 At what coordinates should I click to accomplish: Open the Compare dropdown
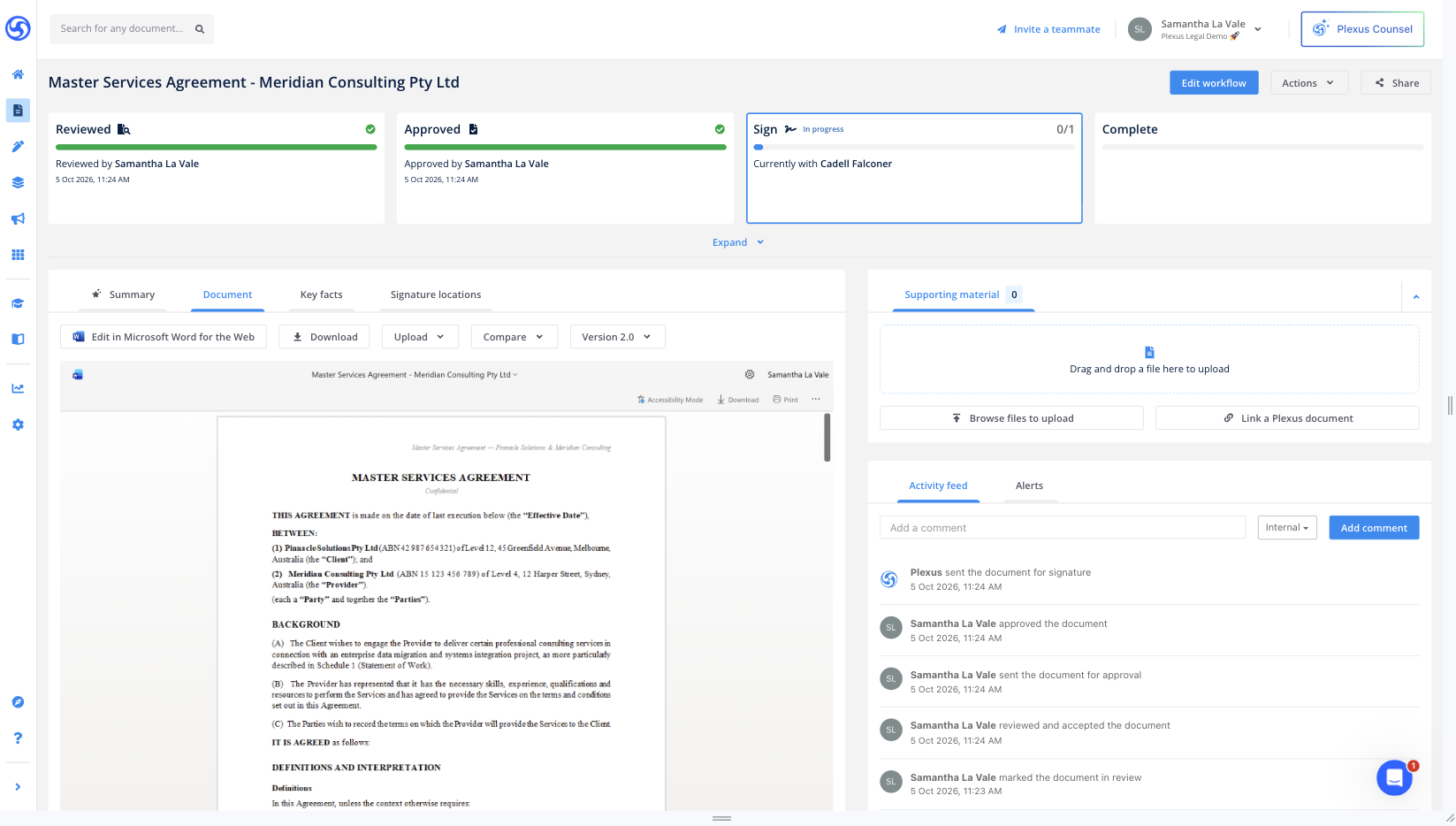514,337
